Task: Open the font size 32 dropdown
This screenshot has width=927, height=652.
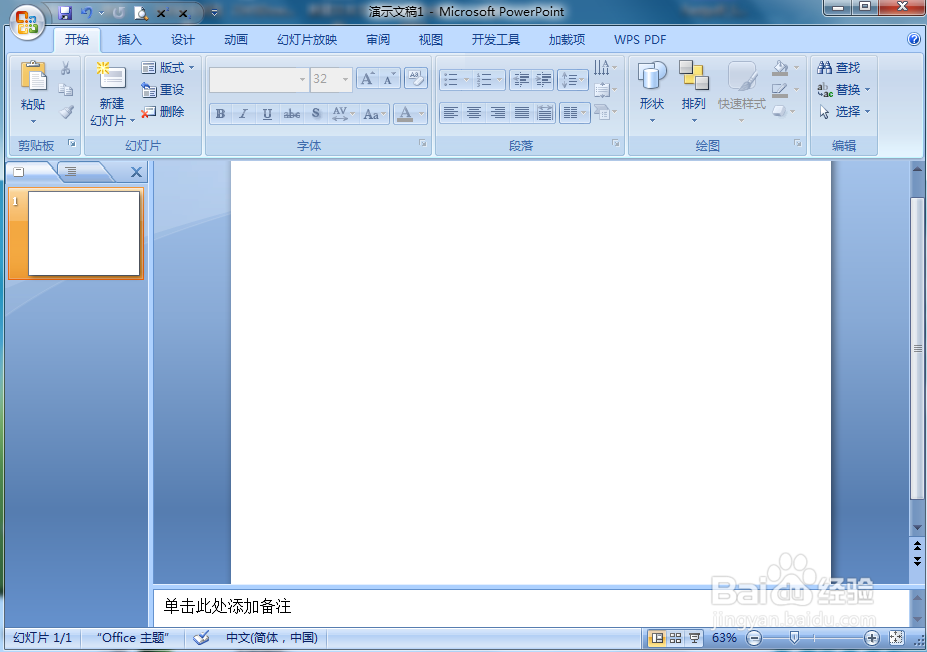Action: 345,79
